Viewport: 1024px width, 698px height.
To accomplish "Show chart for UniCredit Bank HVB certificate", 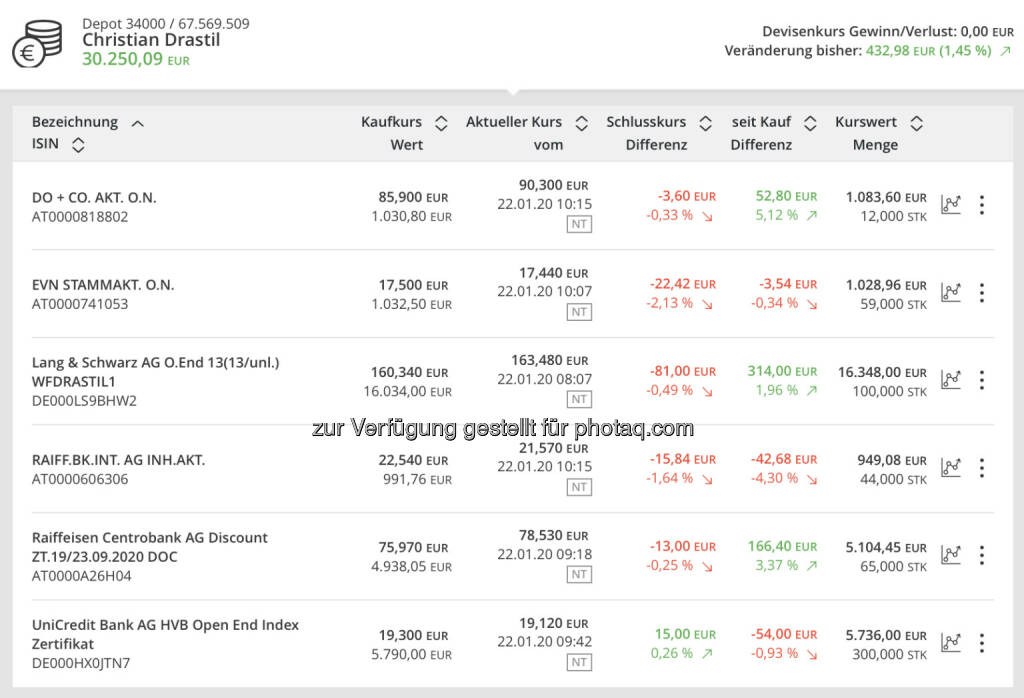I will point(950,642).
